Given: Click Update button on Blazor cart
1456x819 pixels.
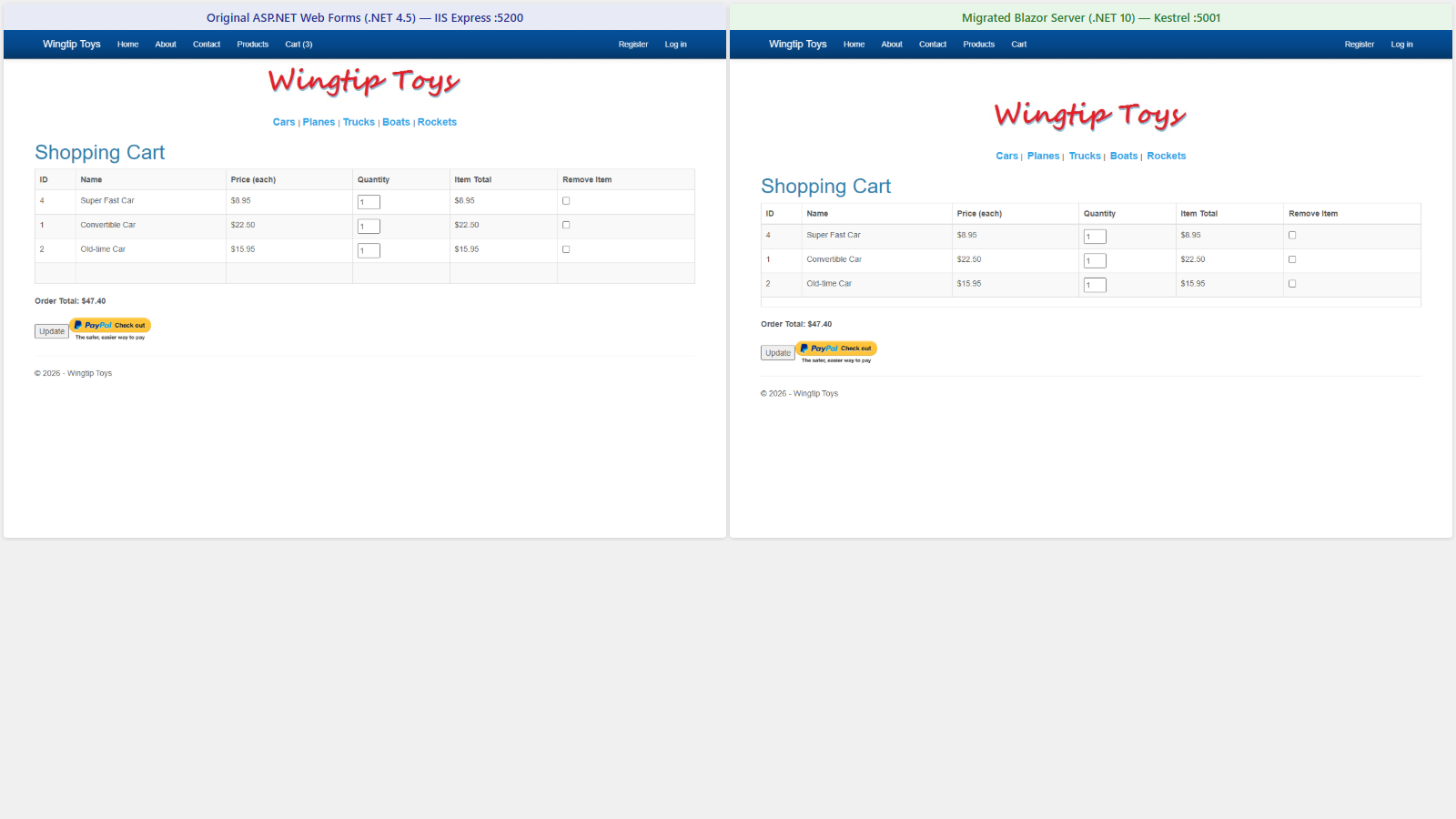Looking at the screenshot, I should point(777,352).
